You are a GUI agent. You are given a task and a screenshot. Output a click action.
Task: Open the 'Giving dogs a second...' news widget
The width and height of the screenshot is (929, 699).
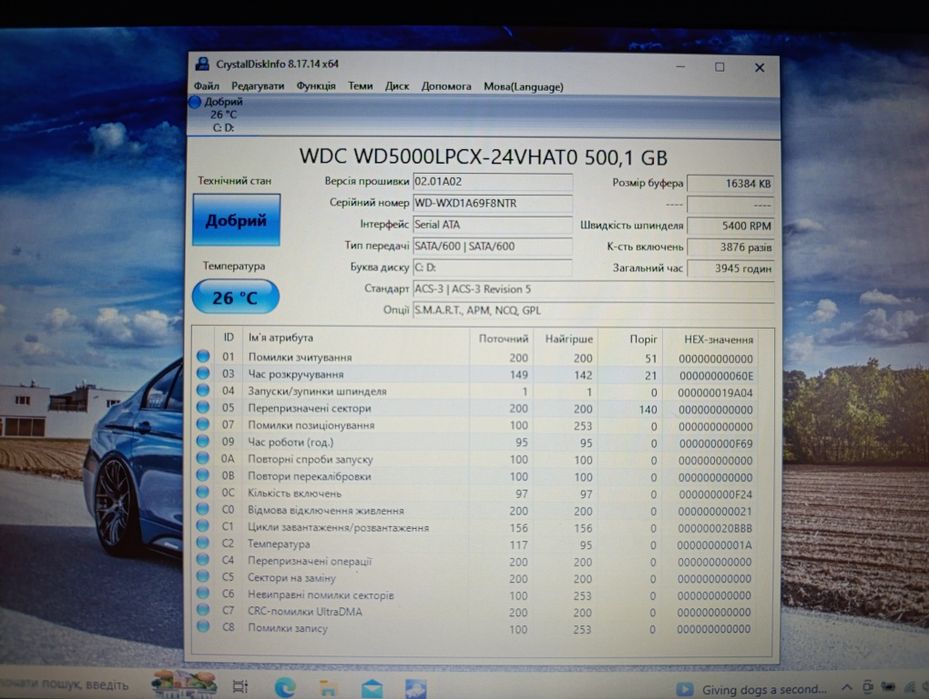tap(751, 689)
